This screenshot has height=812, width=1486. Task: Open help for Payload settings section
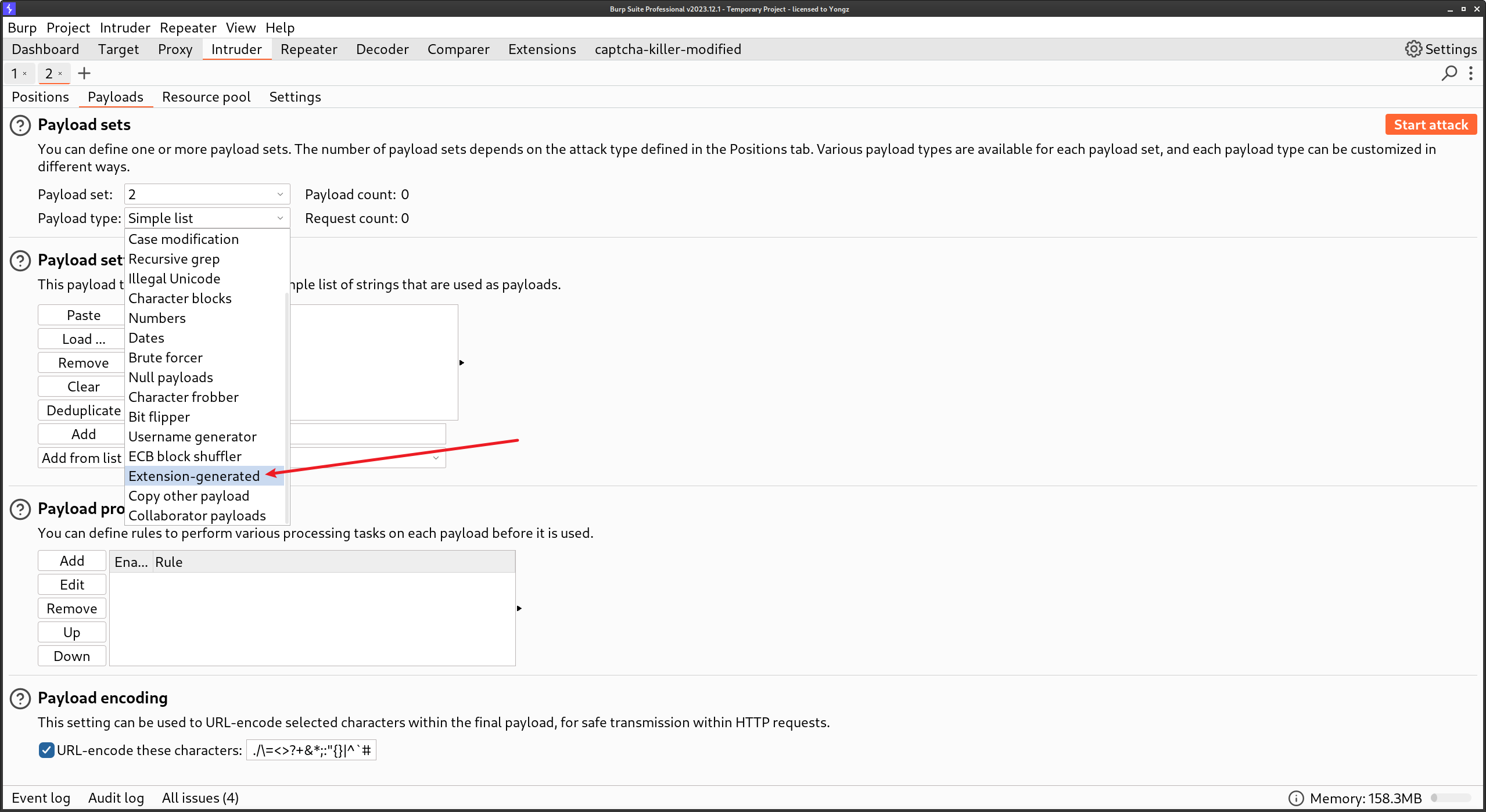click(x=20, y=260)
